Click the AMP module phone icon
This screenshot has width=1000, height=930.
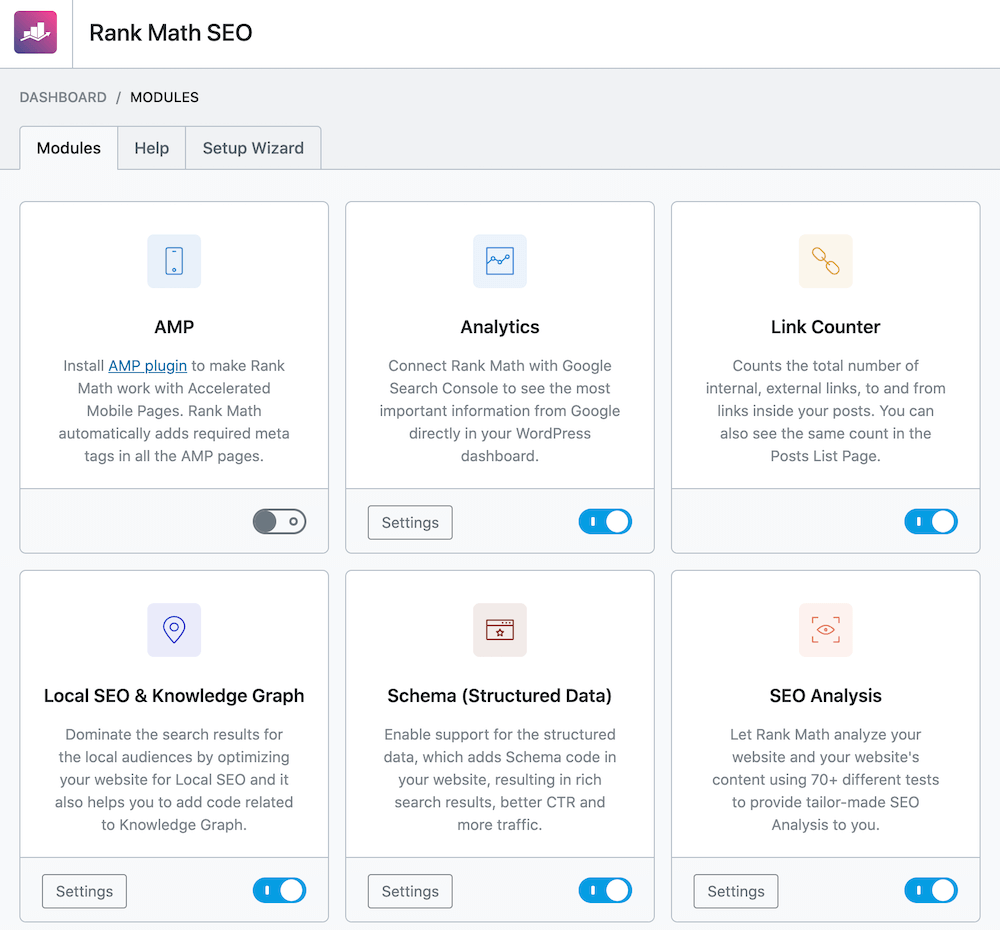click(174, 261)
